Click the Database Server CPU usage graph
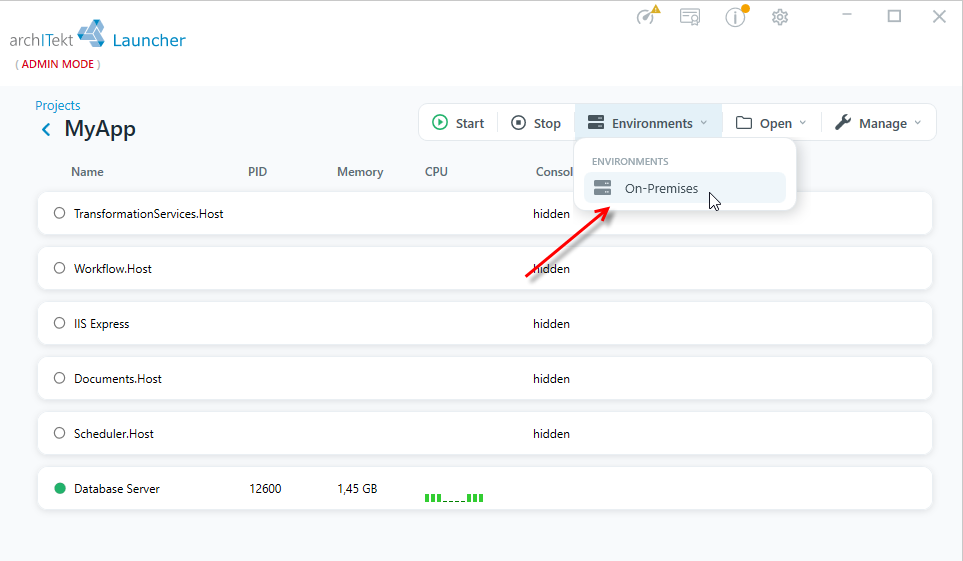This screenshot has height=561, width=963. click(x=454, y=498)
